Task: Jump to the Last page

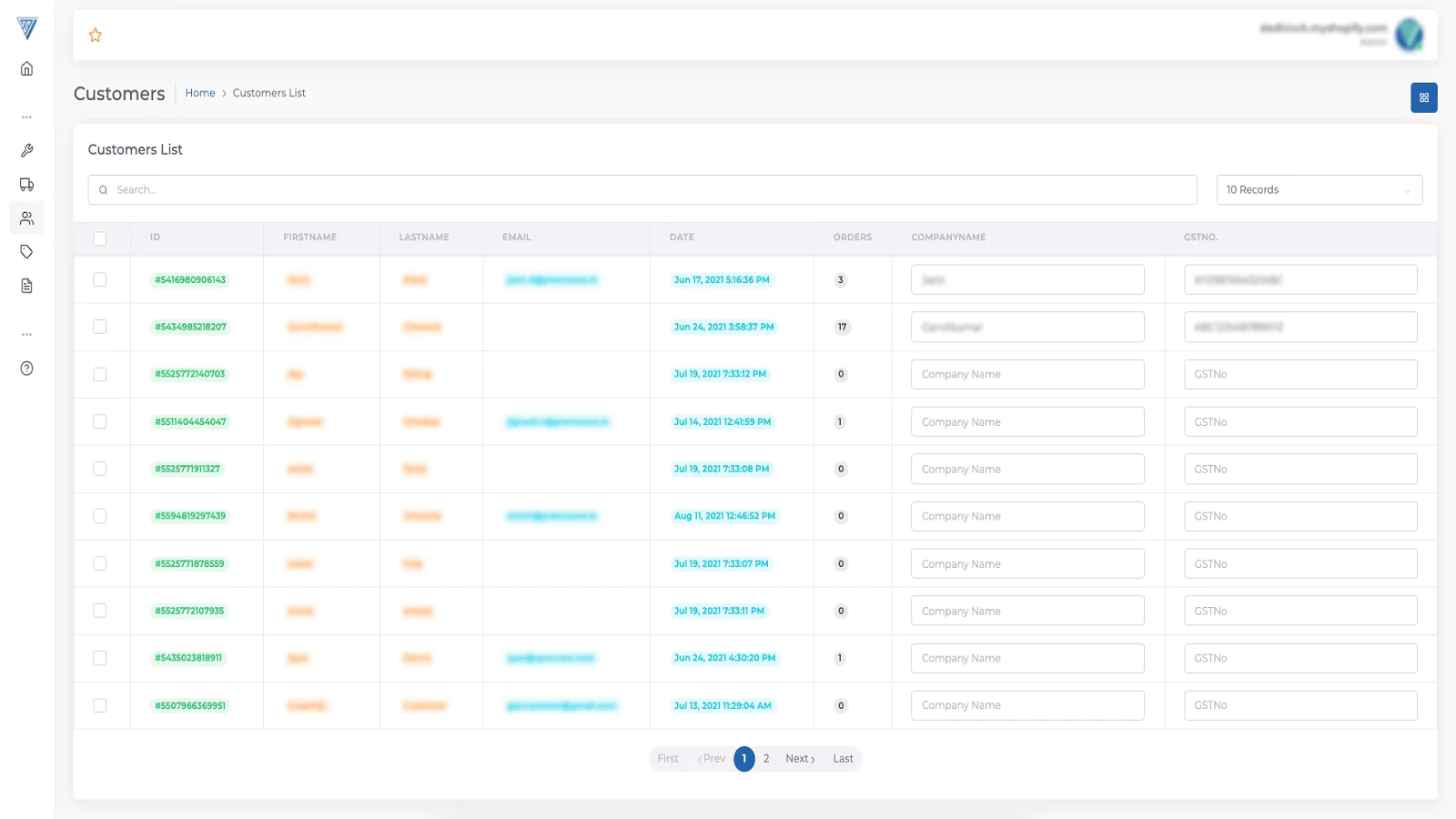Action: (x=843, y=759)
